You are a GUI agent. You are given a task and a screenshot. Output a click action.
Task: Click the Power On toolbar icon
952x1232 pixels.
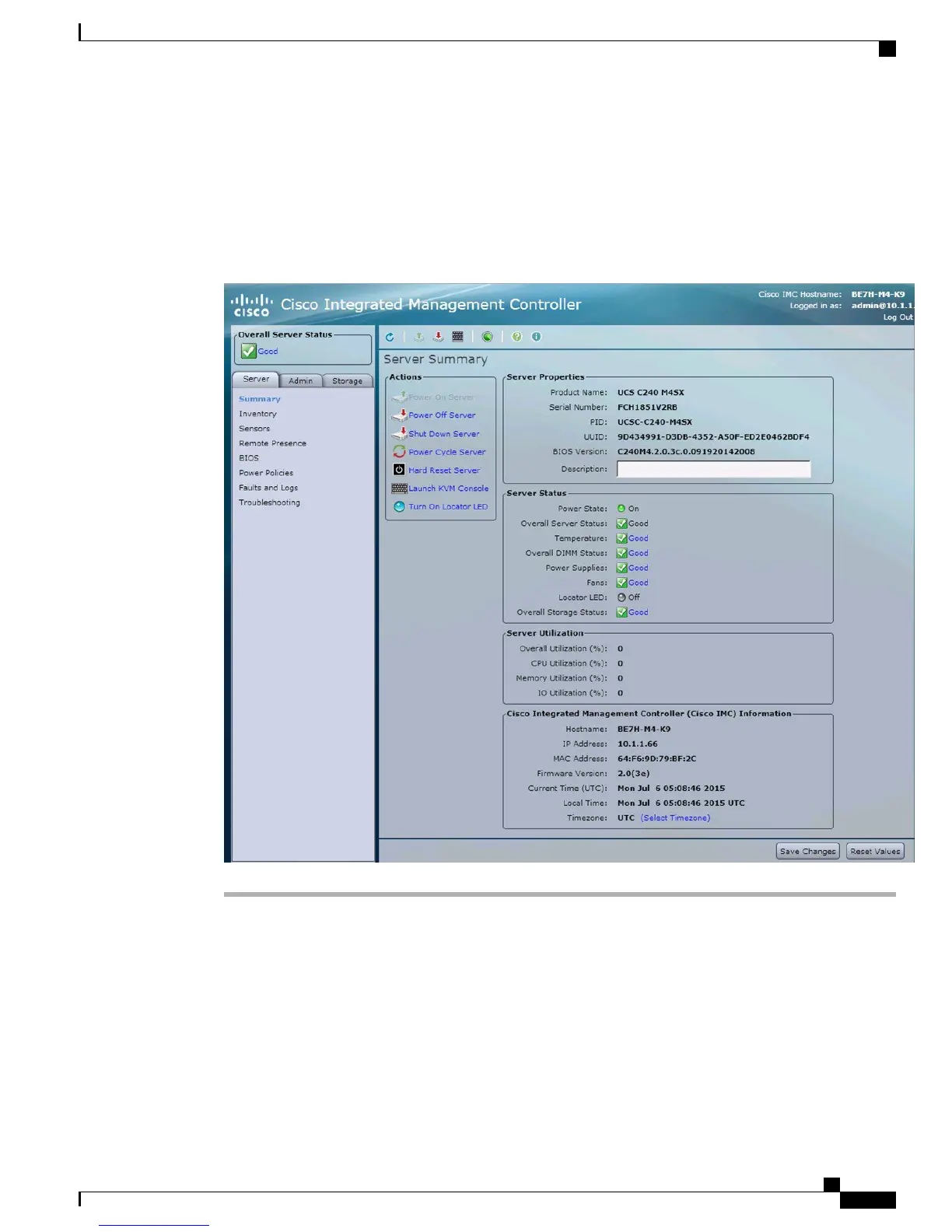418,337
